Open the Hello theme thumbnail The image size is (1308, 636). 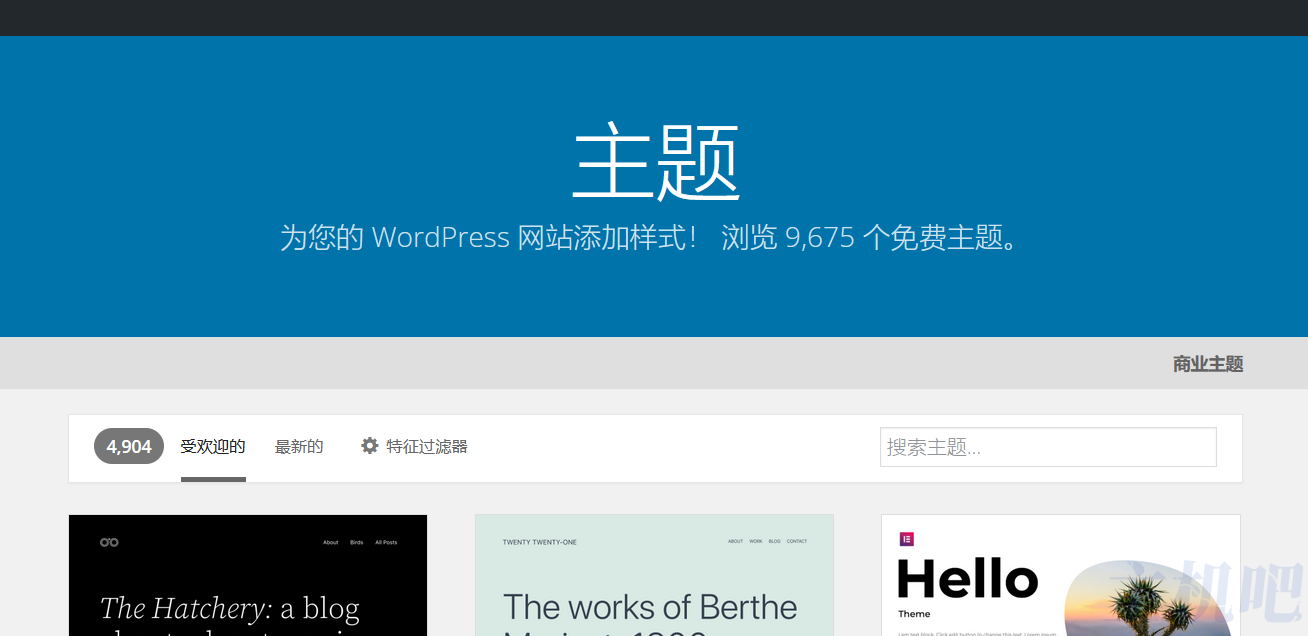click(x=1060, y=575)
